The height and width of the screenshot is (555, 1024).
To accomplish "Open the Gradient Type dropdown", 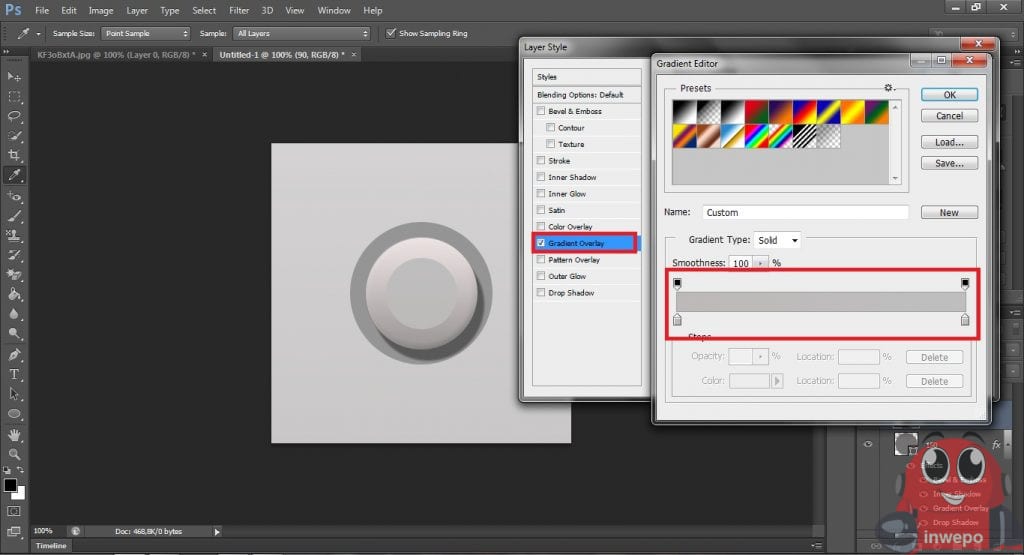I will (x=780, y=241).
